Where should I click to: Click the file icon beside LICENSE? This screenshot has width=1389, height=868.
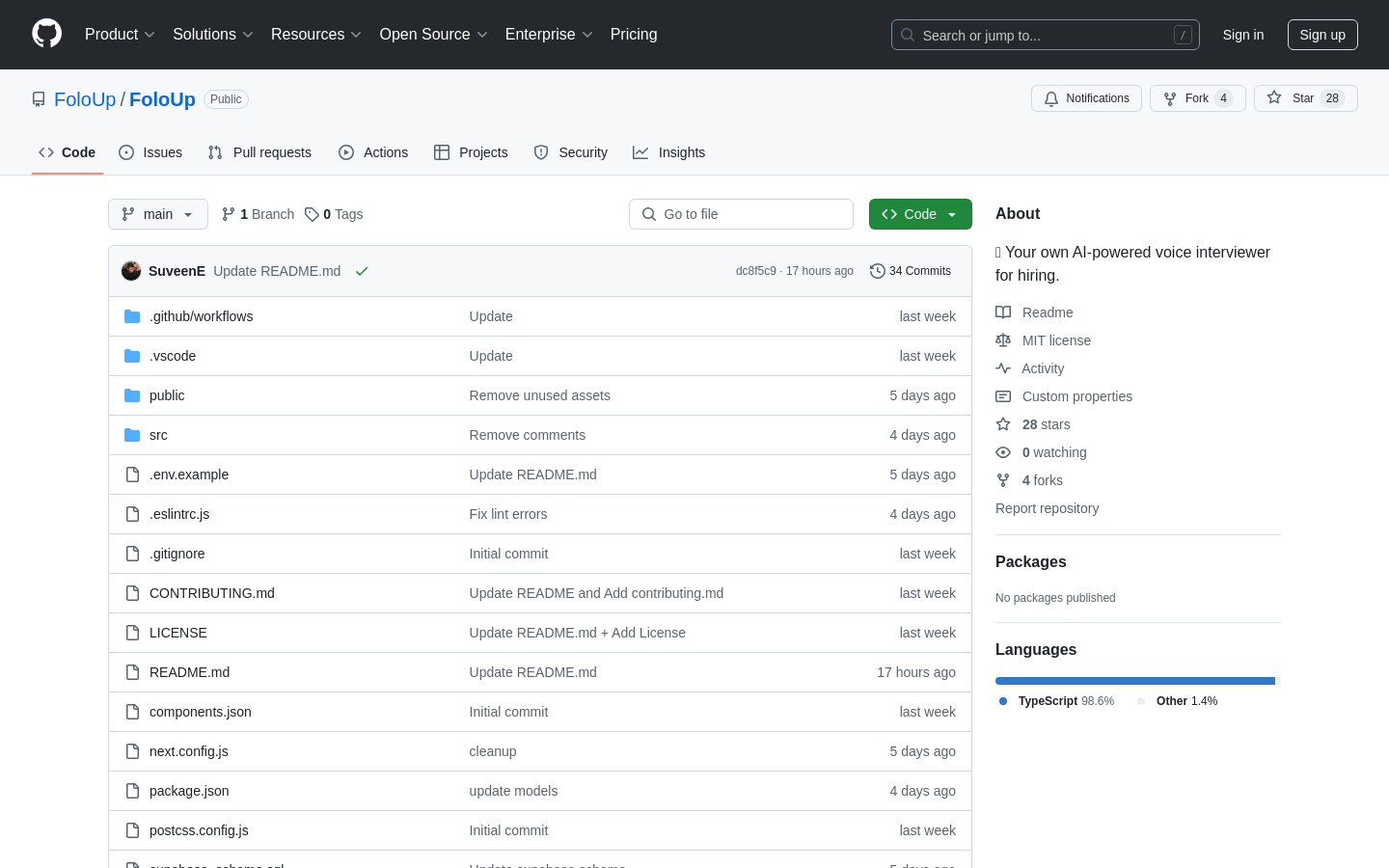(x=132, y=633)
